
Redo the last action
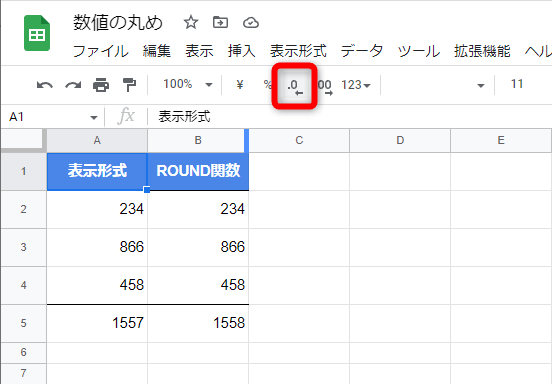[73, 85]
